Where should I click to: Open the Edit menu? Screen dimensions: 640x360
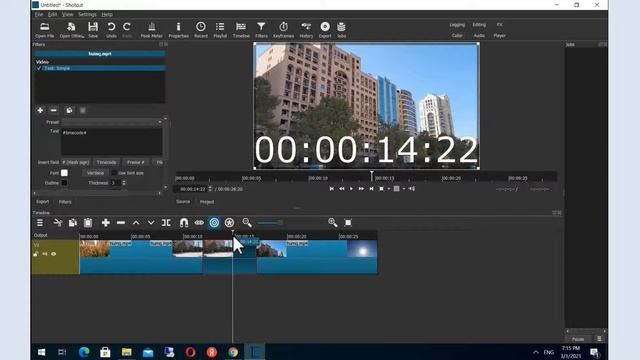53,14
